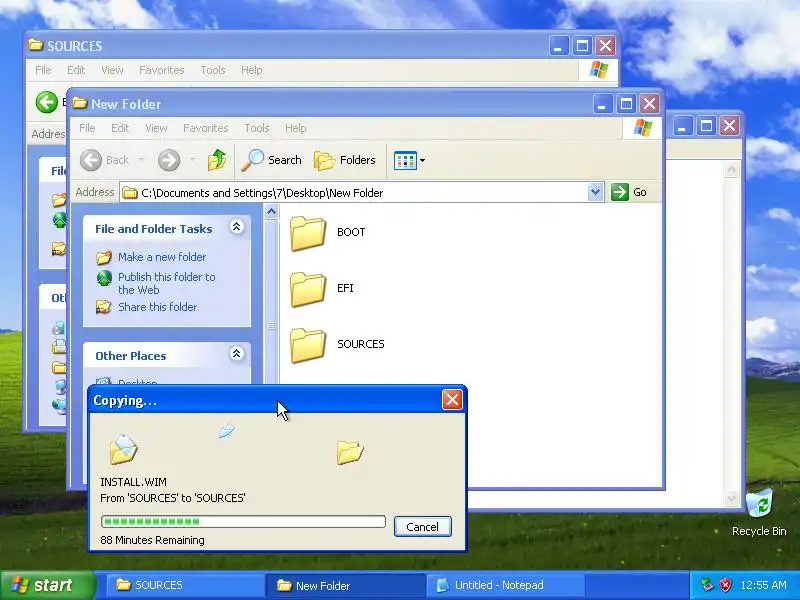Open File menu in SOURCES window
800x600 pixels.
[43, 70]
